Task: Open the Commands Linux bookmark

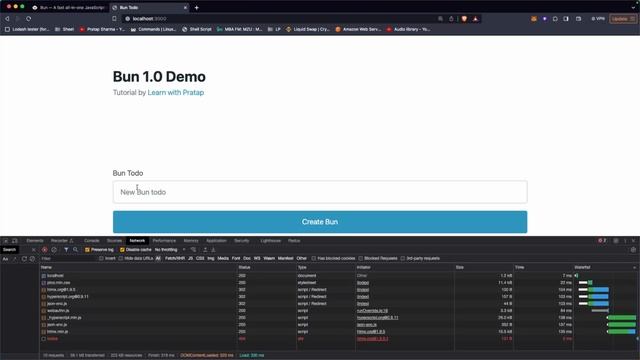Action: tap(153, 29)
